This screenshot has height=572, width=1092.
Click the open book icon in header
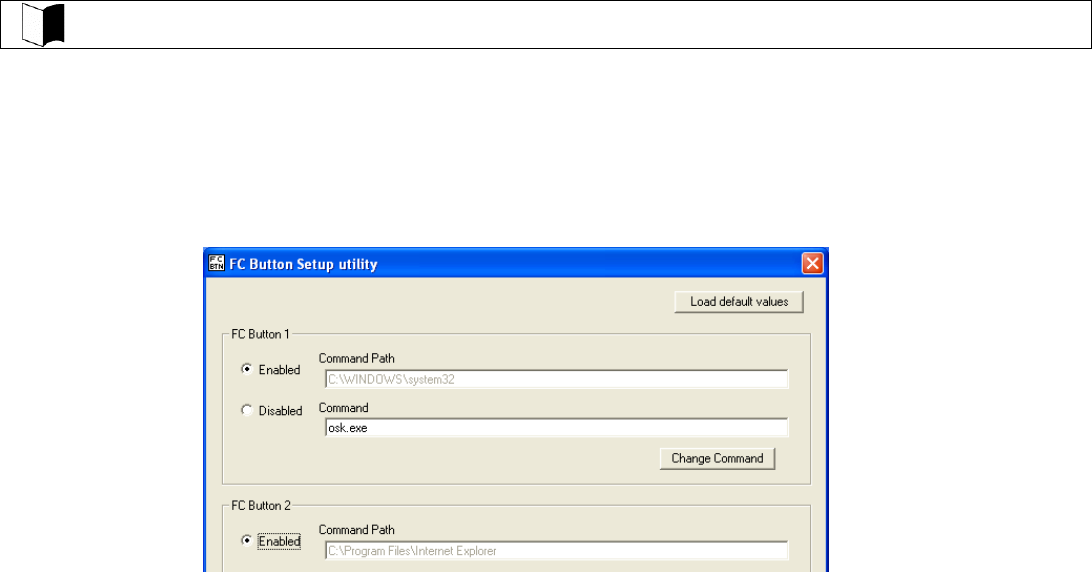click(x=42, y=24)
